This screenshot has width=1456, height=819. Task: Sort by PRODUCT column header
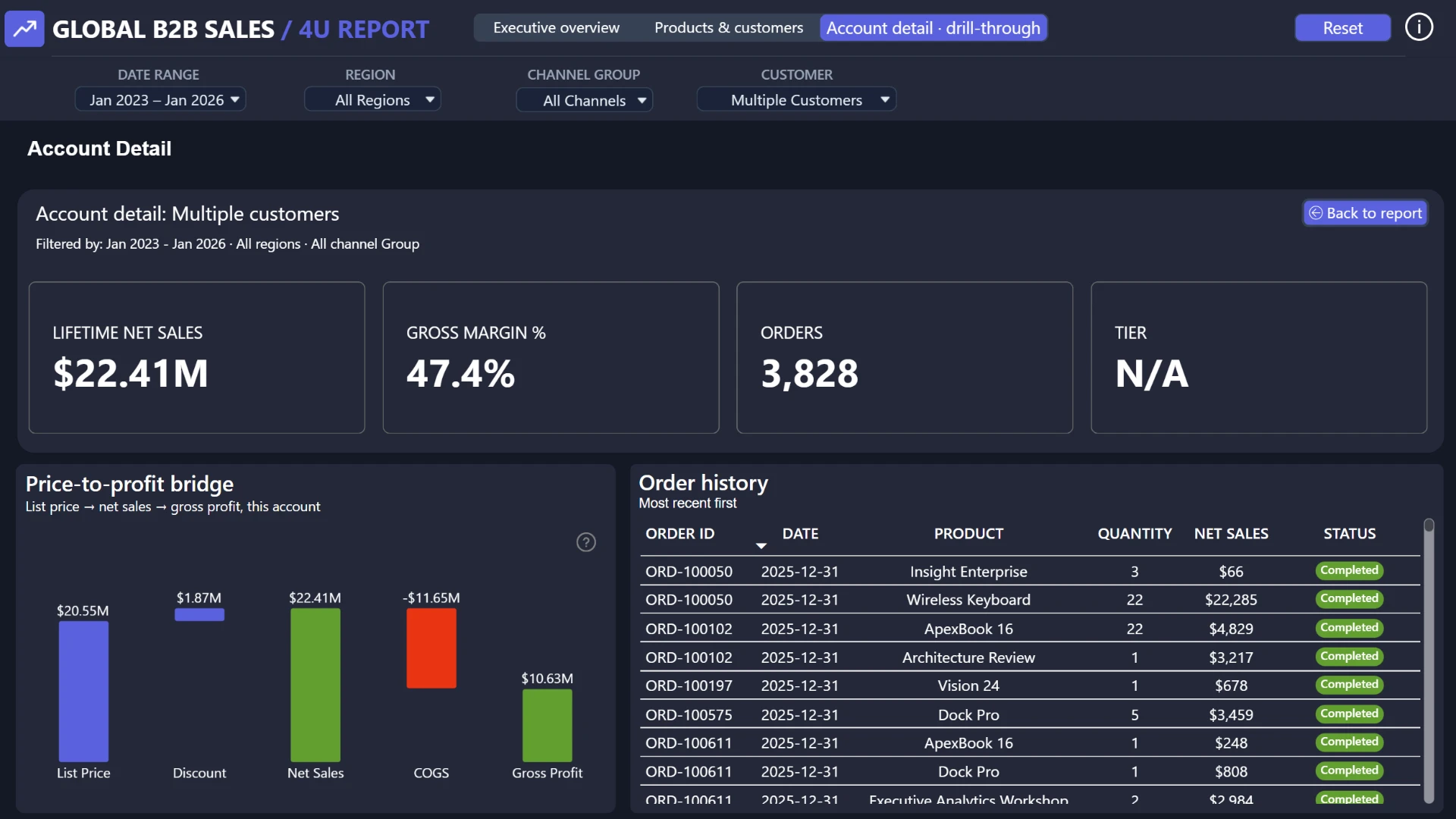point(968,534)
